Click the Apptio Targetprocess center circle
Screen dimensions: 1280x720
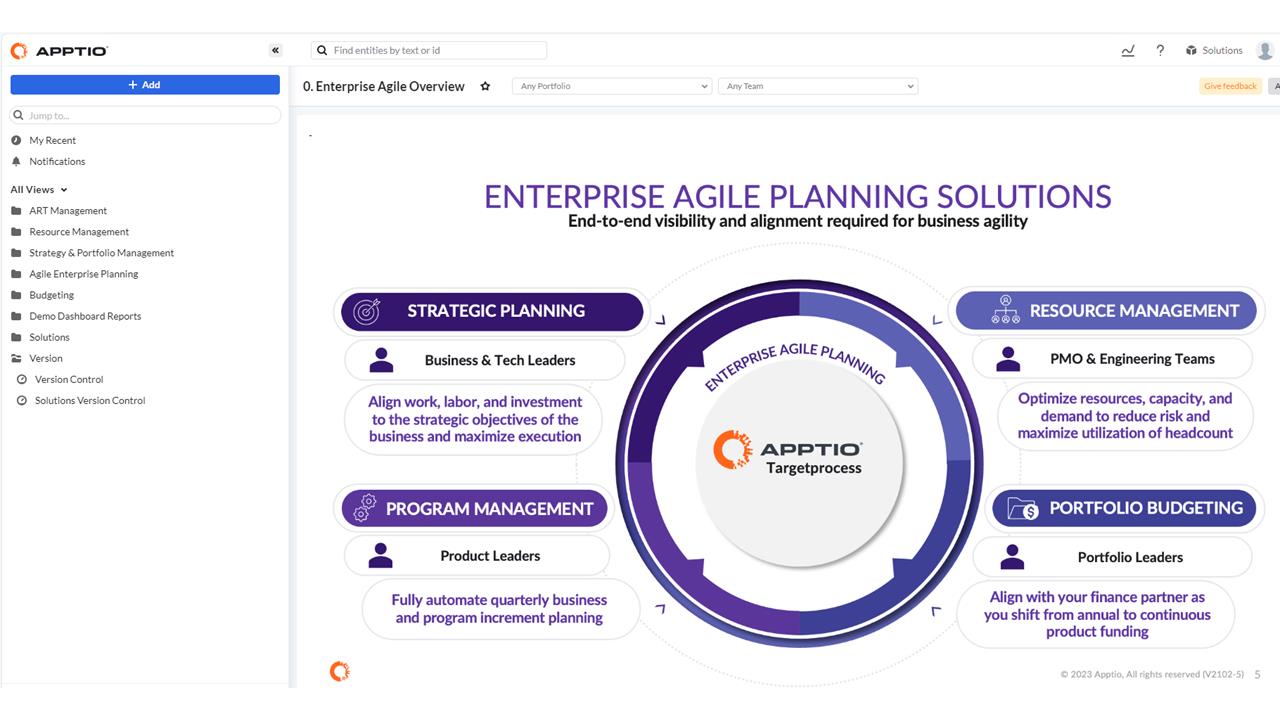pos(799,465)
